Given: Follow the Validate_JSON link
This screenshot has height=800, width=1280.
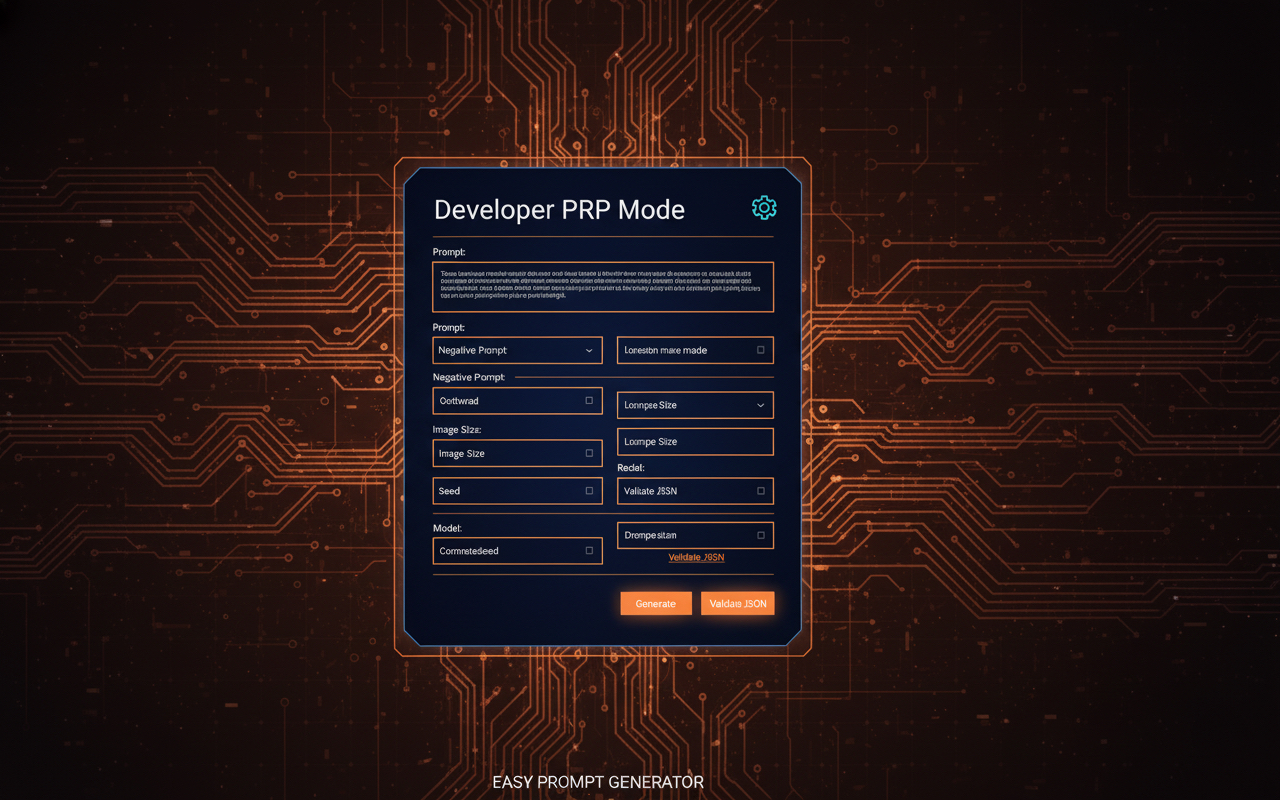Looking at the screenshot, I should click(695, 557).
